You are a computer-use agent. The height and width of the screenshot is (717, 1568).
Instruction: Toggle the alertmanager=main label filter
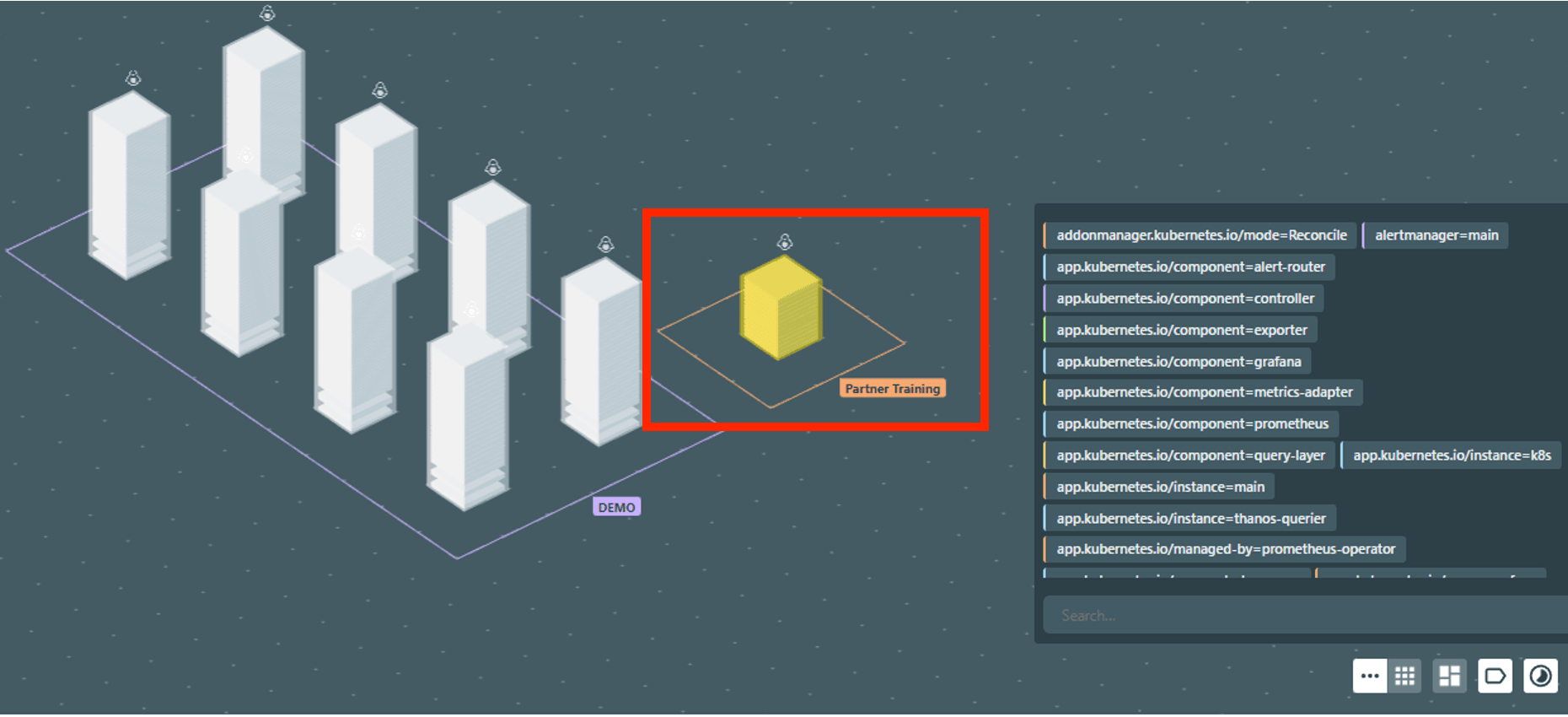pos(1436,235)
